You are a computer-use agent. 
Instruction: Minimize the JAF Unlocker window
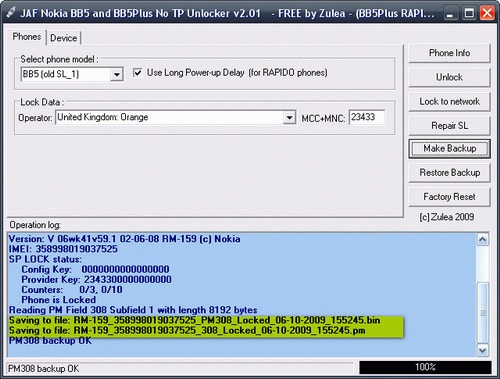[x=450, y=13]
